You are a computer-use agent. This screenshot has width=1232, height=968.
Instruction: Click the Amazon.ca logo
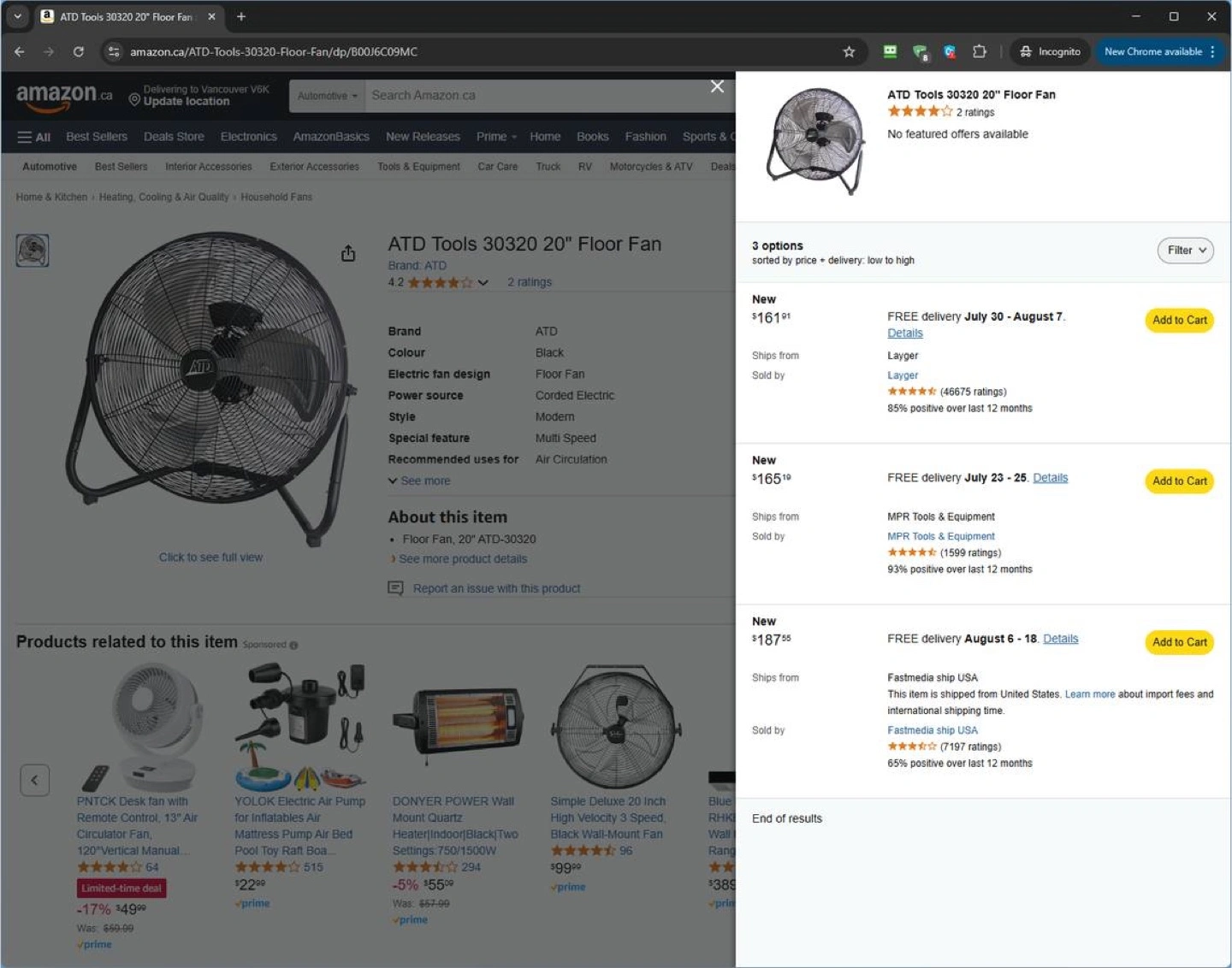64,97
